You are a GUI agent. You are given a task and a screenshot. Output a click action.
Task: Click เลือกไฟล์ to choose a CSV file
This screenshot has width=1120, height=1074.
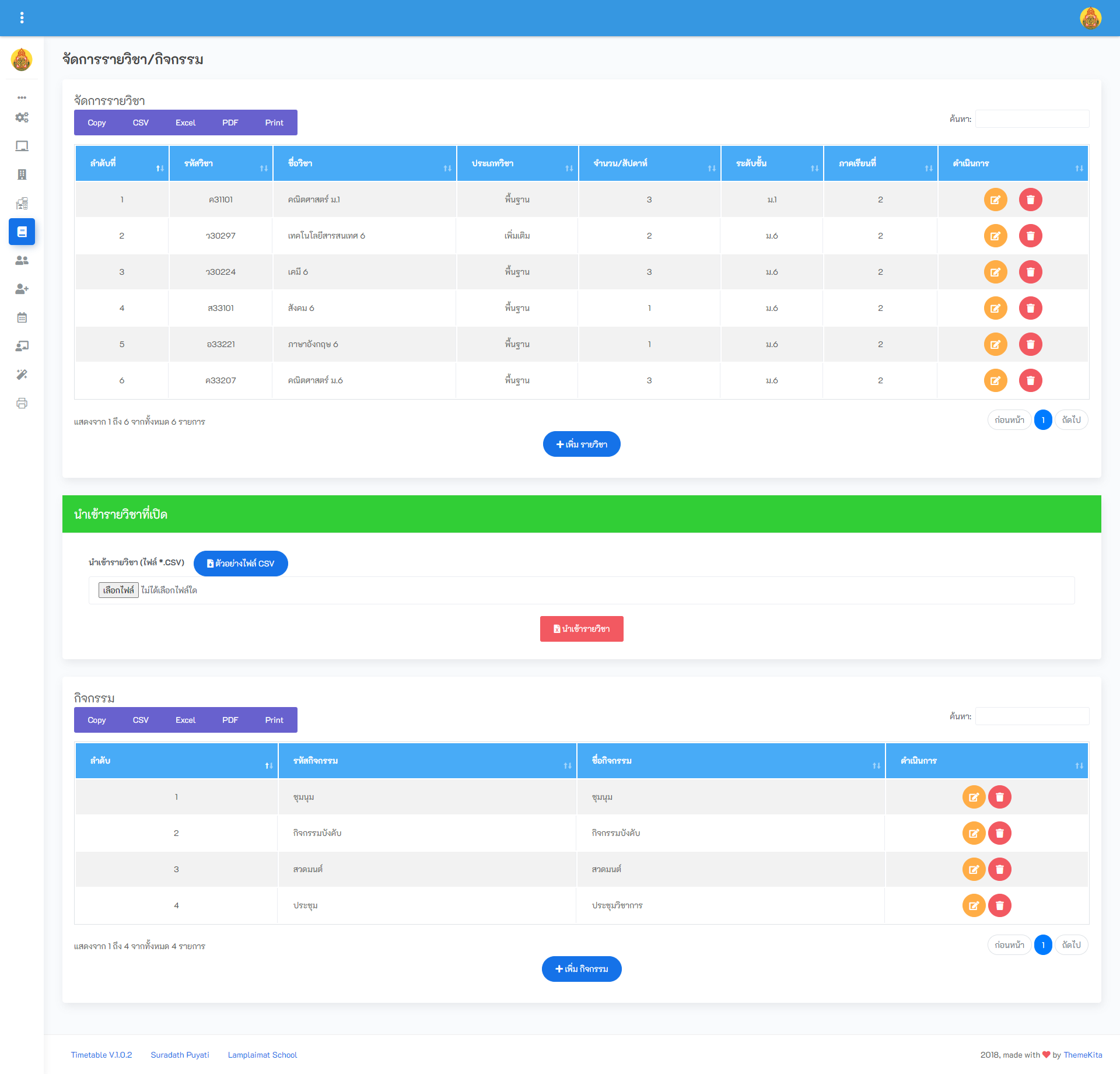[118, 590]
